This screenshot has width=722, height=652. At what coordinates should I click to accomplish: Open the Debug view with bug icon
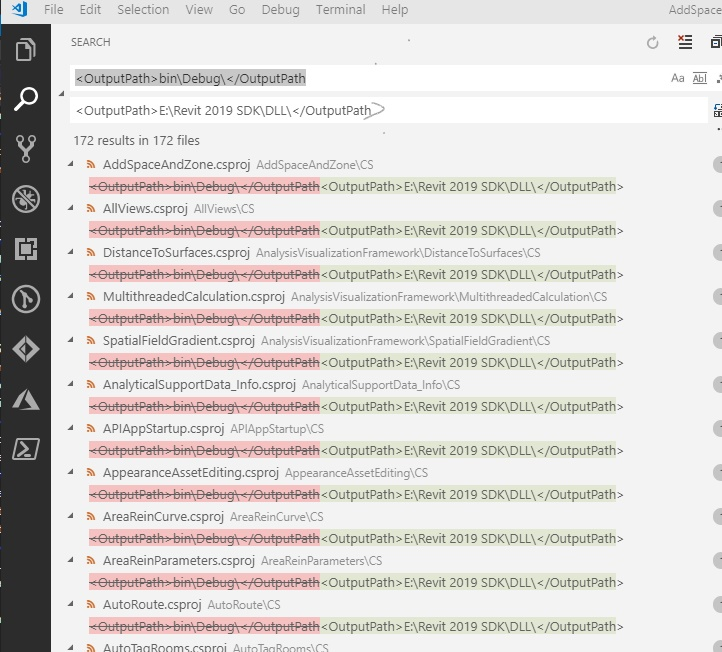(26, 199)
